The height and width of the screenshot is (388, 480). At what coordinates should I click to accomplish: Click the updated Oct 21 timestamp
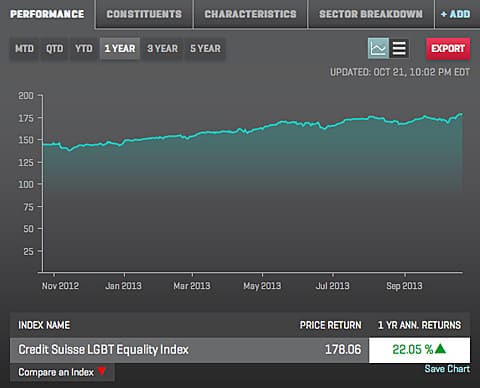[400, 72]
